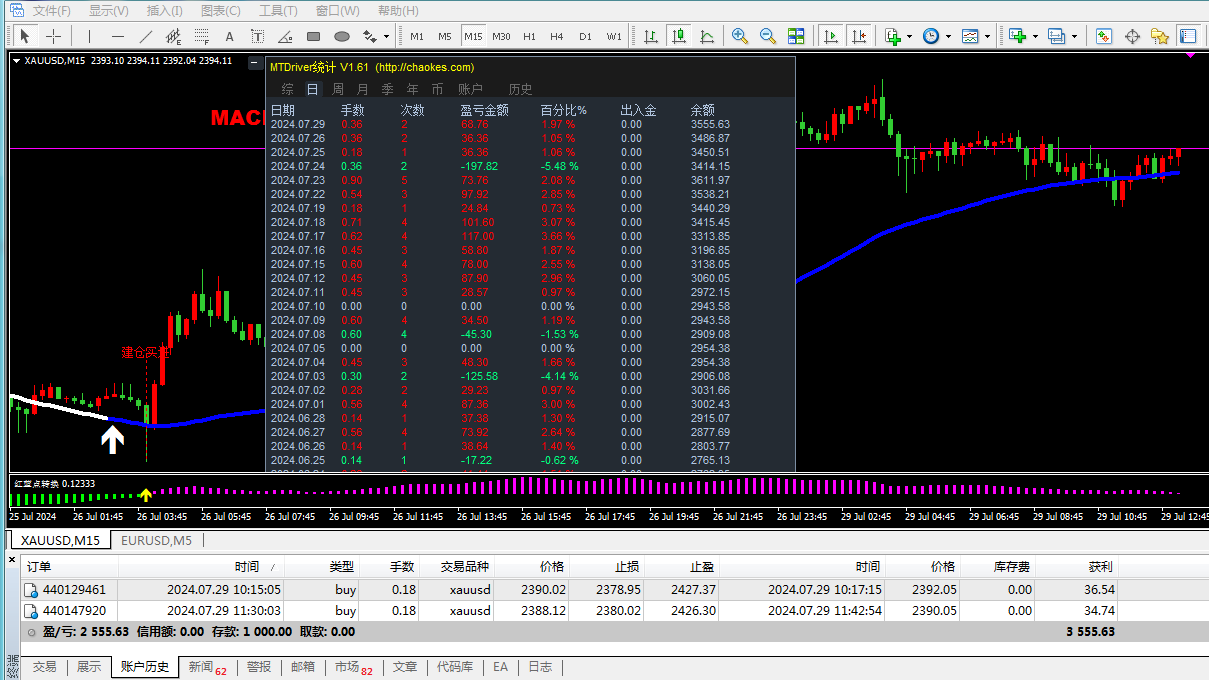Zoom in on the chart
This screenshot has width=1209, height=680.
[x=740, y=36]
